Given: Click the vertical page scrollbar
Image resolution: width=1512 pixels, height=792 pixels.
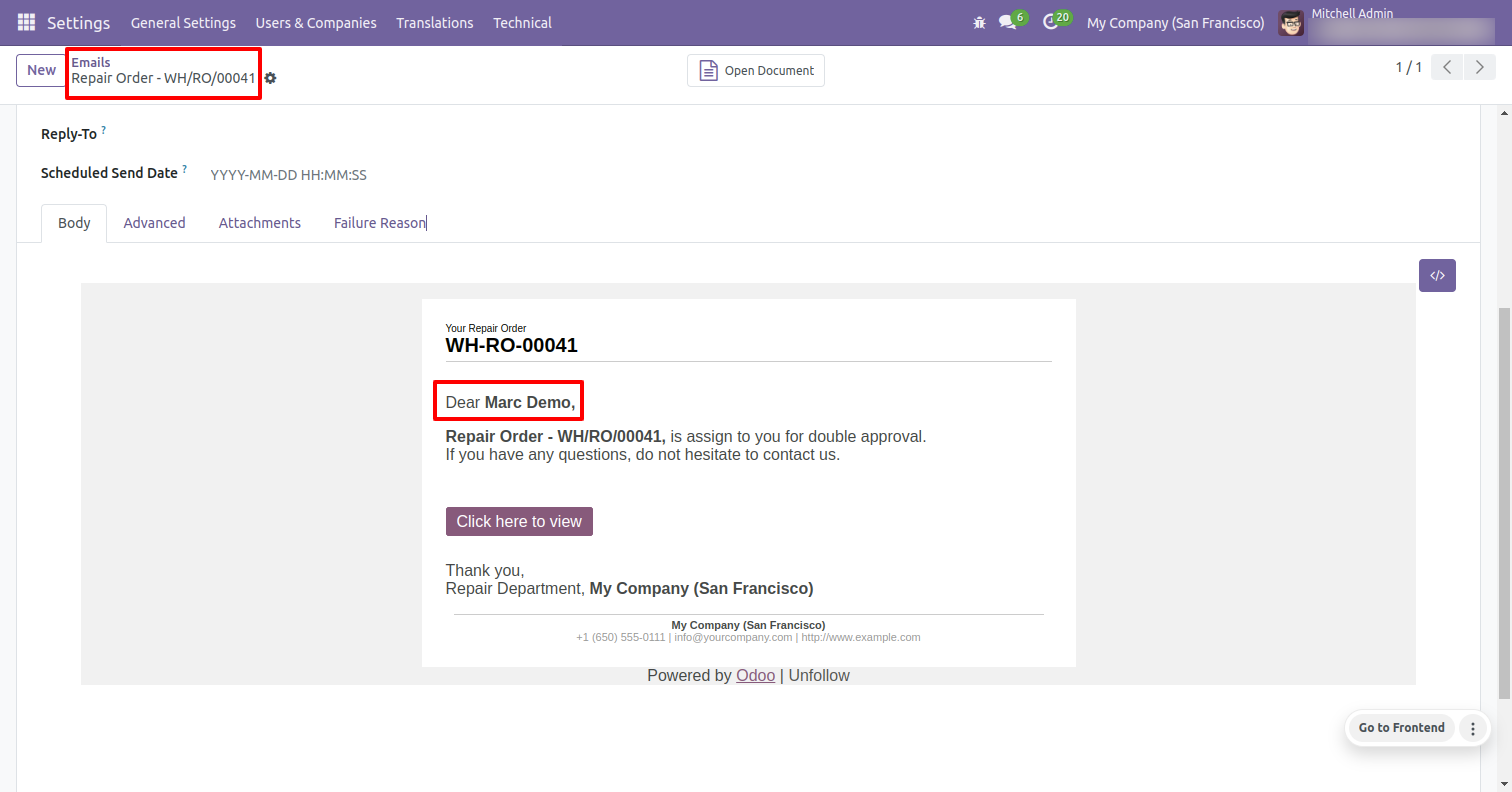Looking at the screenshot, I should 1504,504.
